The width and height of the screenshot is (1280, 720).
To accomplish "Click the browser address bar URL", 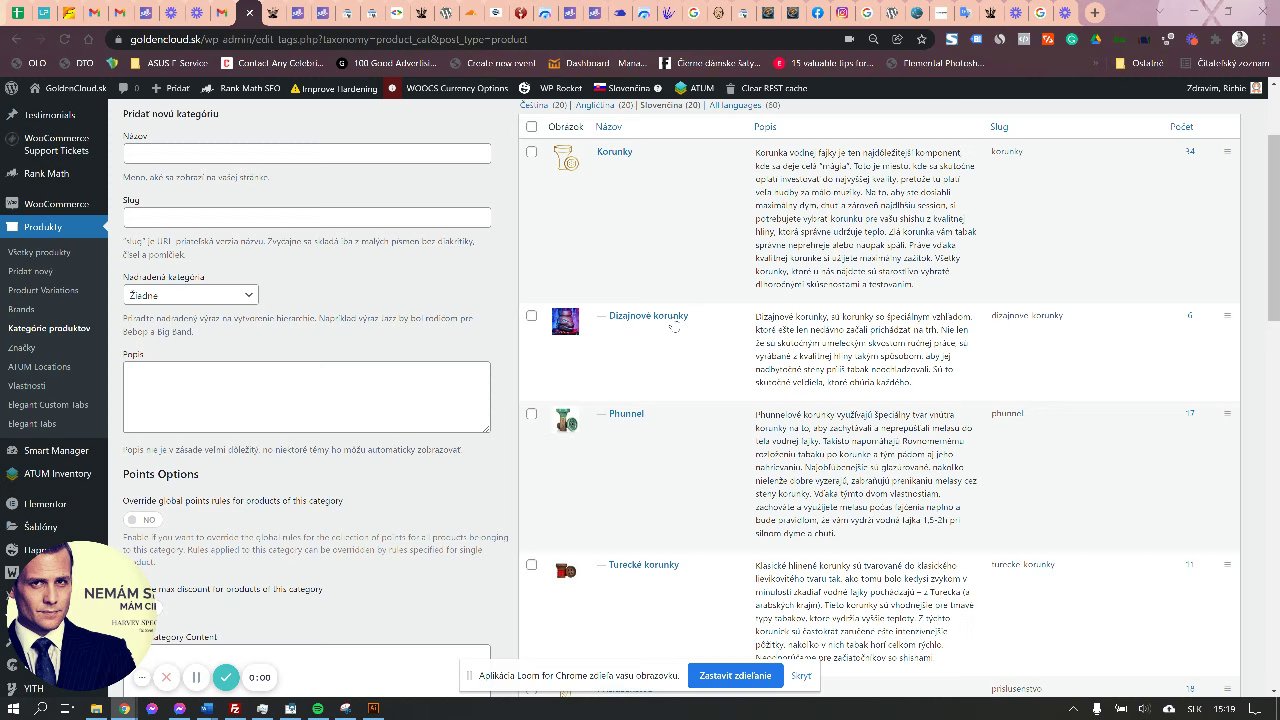I will click(x=330, y=39).
